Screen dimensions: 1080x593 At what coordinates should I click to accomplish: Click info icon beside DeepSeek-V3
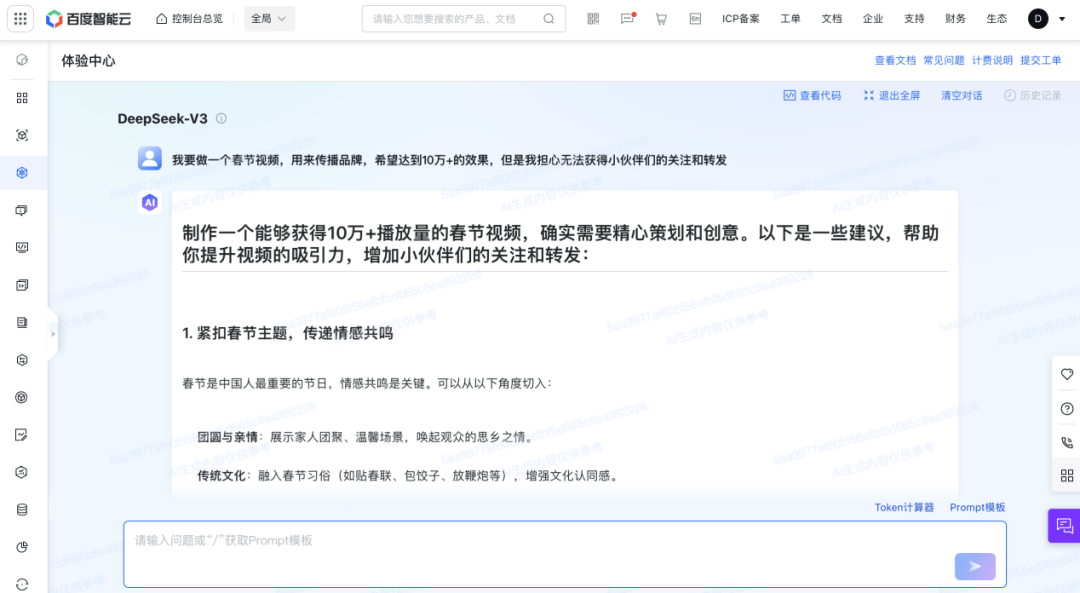click(221, 118)
